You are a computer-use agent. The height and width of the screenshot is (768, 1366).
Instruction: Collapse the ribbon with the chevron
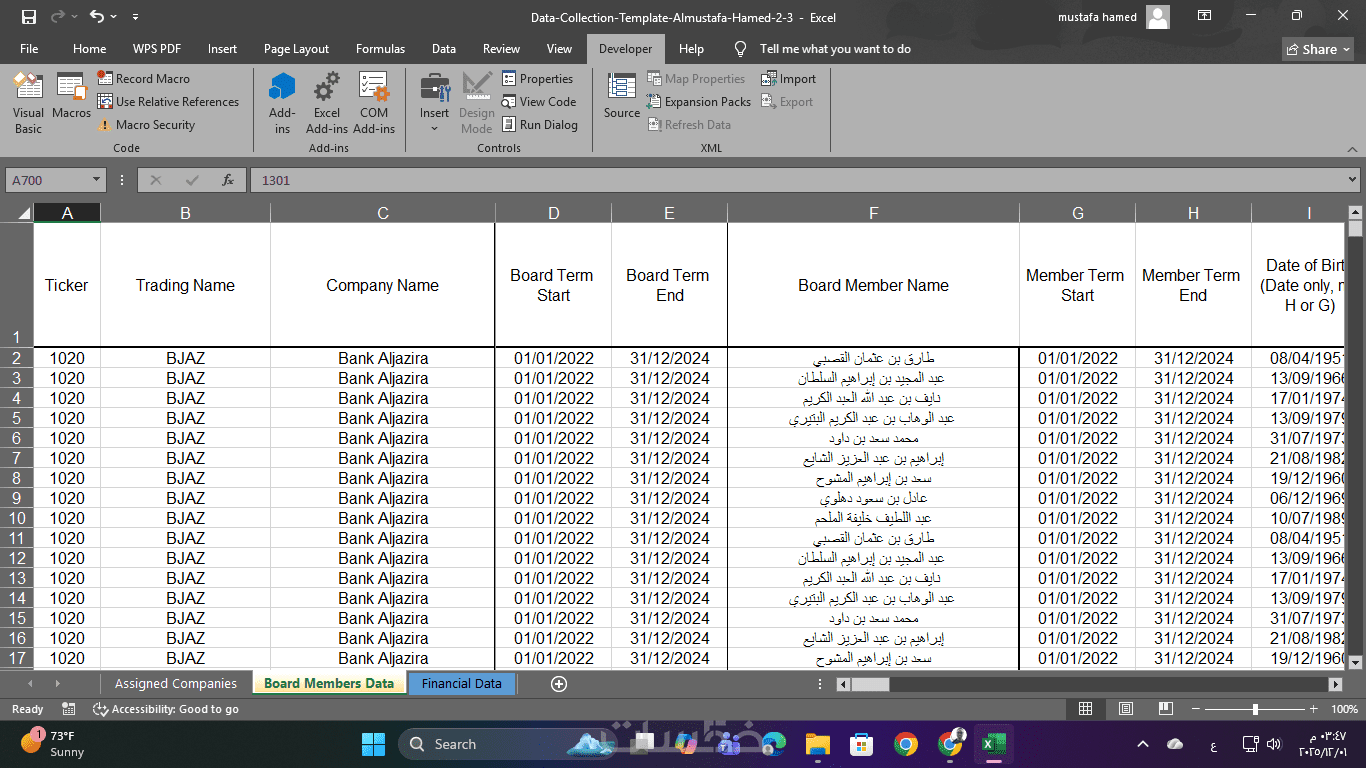point(1351,148)
